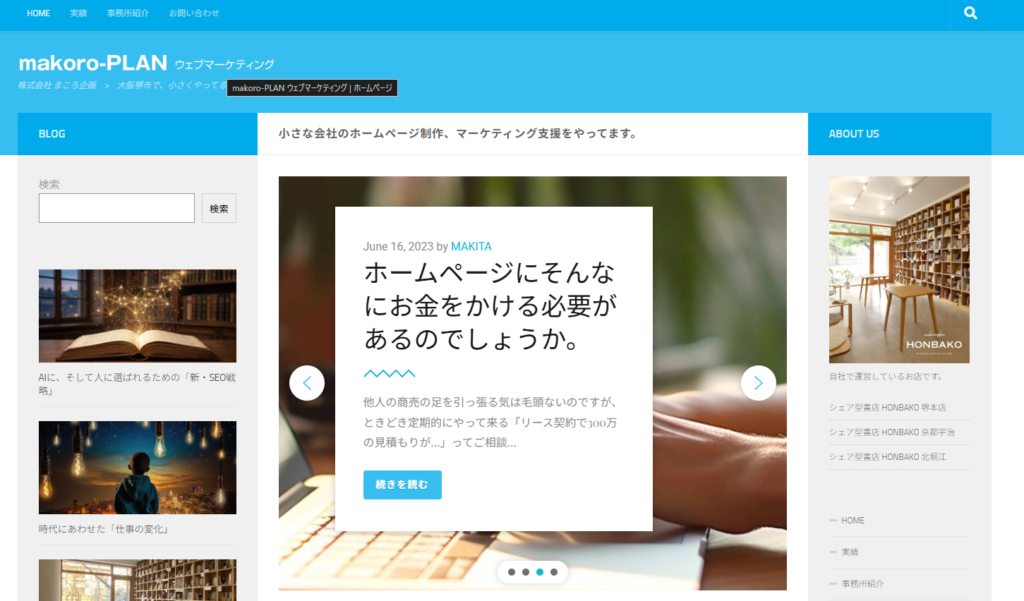
Task: Open お問い合わせ in the top navigation
Action: tap(194, 13)
